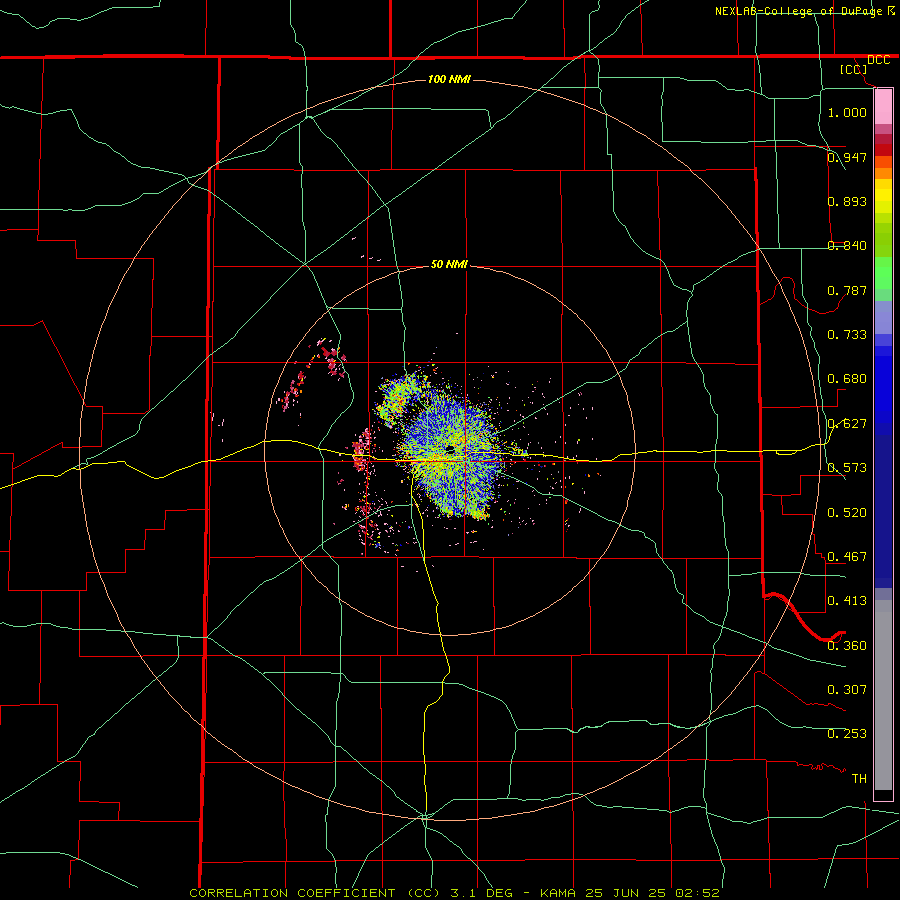Image resolution: width=900 pixels, height=900 pixels.
Task: Click the 0.893 legend value
Action: [847, 201]
